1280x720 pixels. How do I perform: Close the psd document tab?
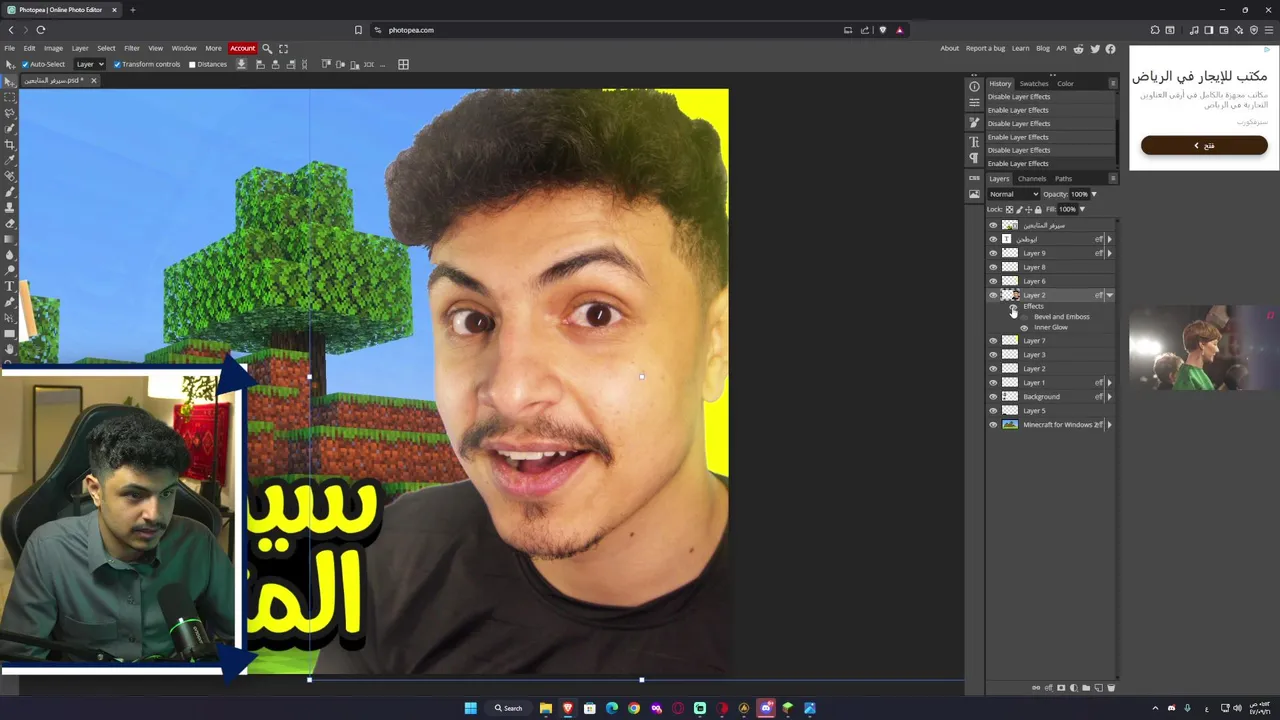(94, 81)
